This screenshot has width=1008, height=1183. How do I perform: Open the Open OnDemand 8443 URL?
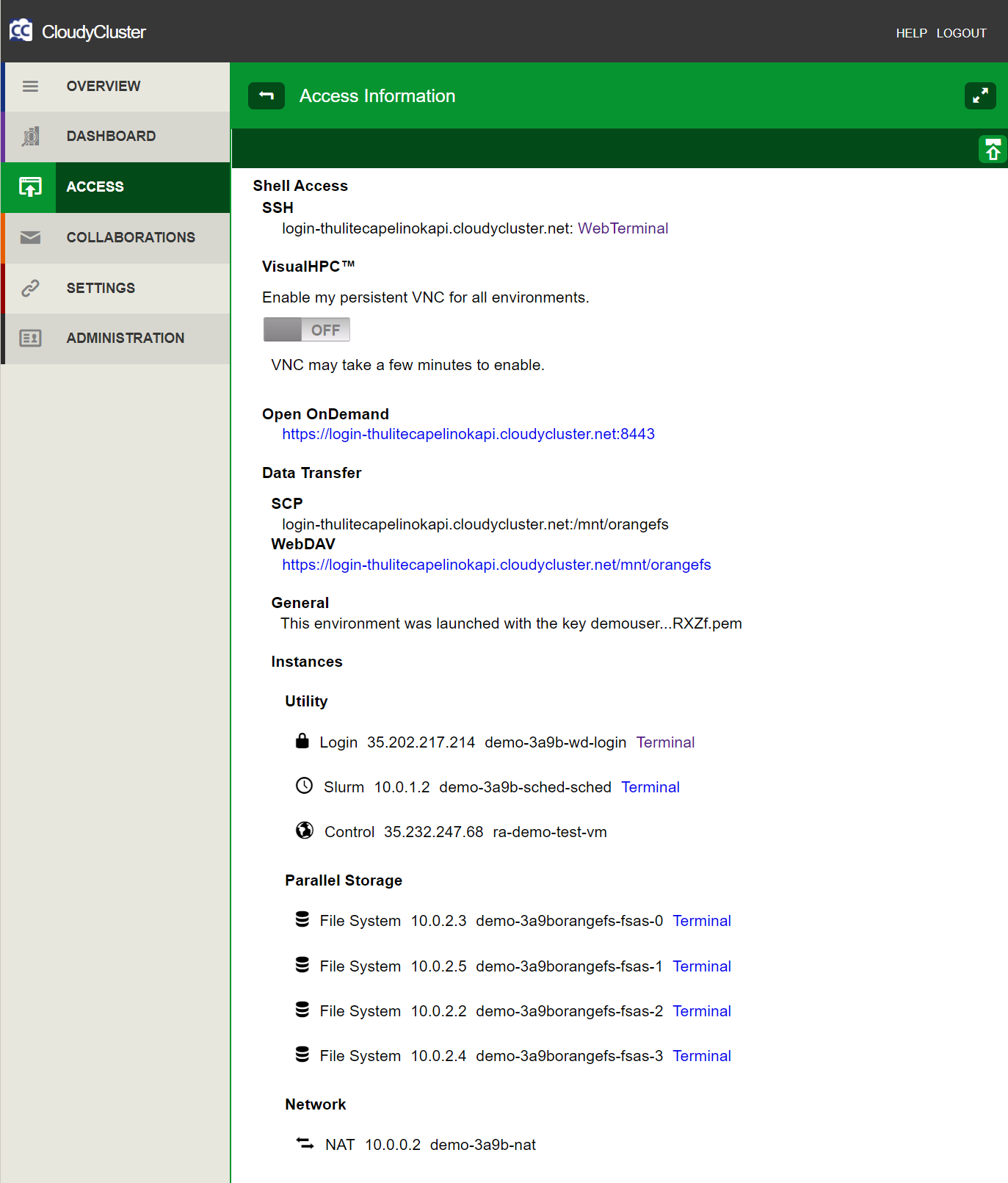[x=468, y=434]
